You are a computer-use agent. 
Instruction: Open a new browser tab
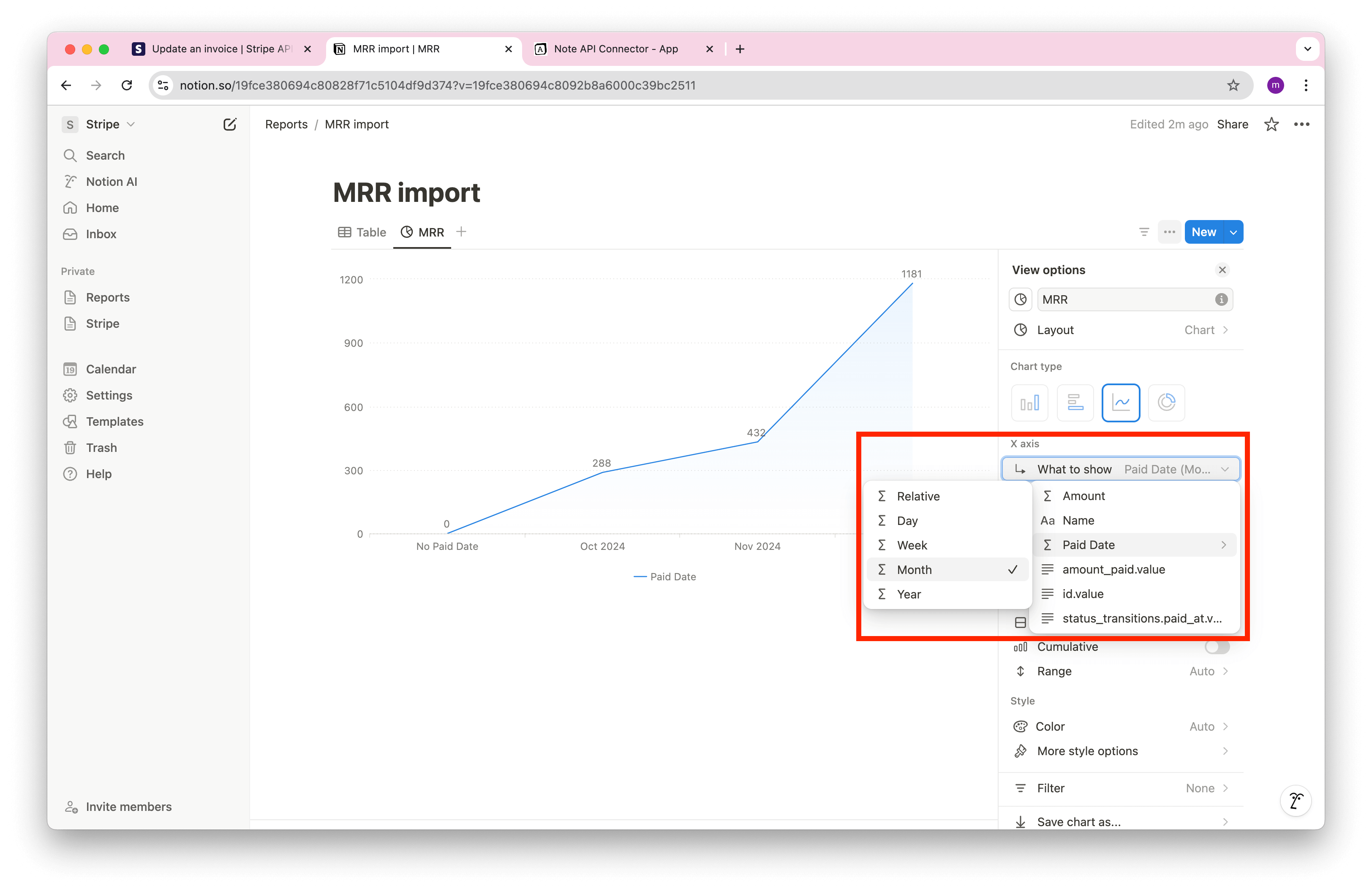pos(740,49)
